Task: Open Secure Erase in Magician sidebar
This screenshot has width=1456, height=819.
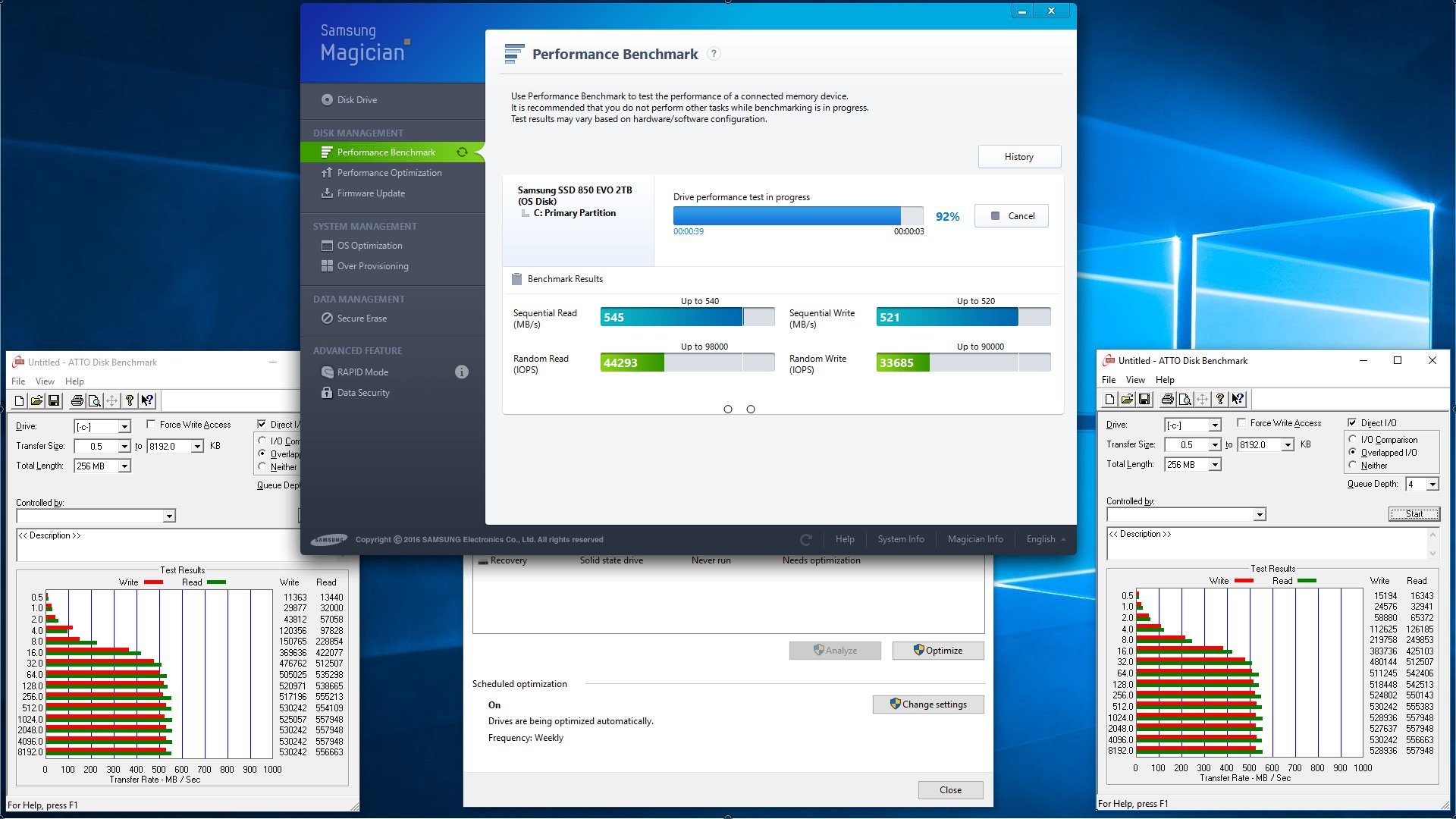Action: tap(362, 318)
